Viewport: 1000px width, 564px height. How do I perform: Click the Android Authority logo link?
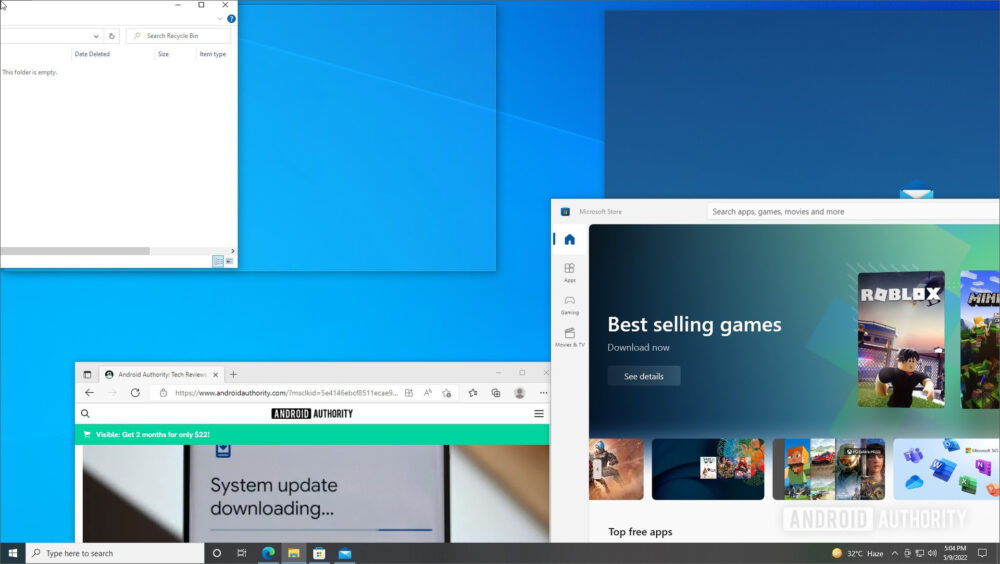click(x=312, y=413)
